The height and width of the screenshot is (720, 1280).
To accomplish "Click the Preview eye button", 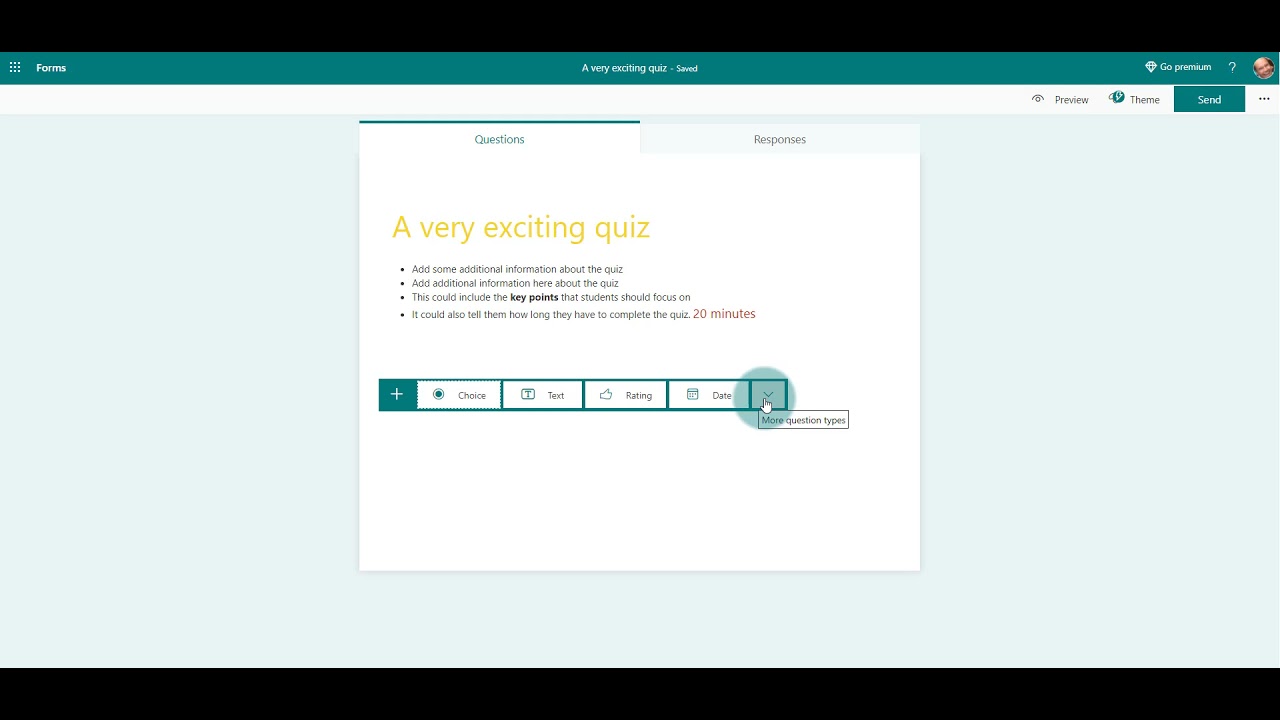I will click(1060, 99).
